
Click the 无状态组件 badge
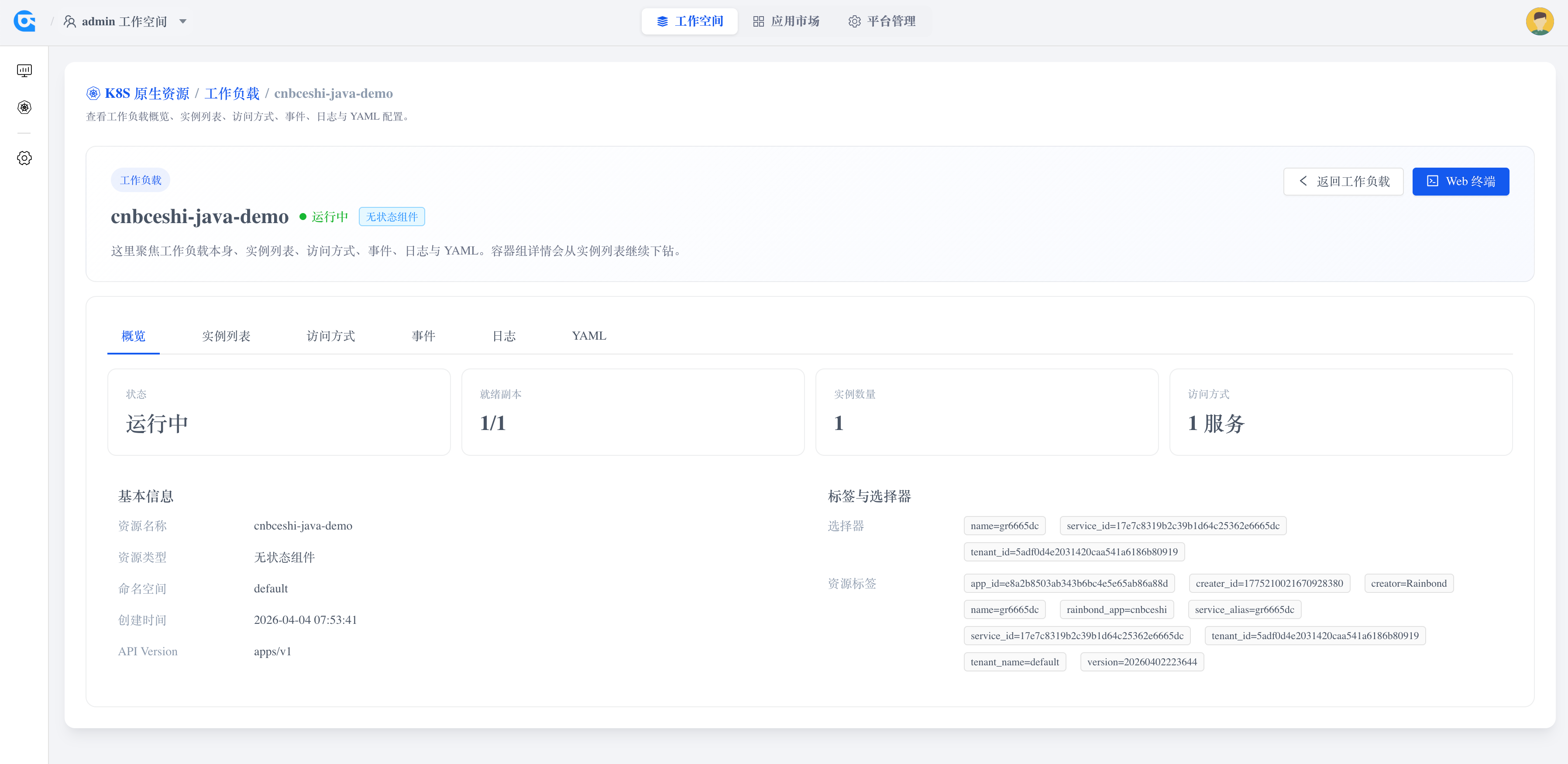click(x=392, y=216)
